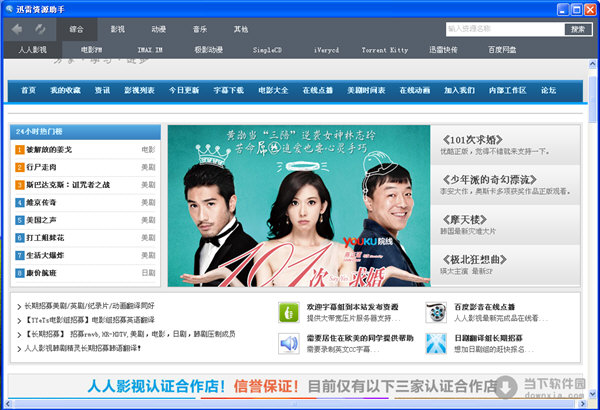The width and height of the screenshot is (600, 410).
Task: Select the 综合 category tab
Action: 77,29
